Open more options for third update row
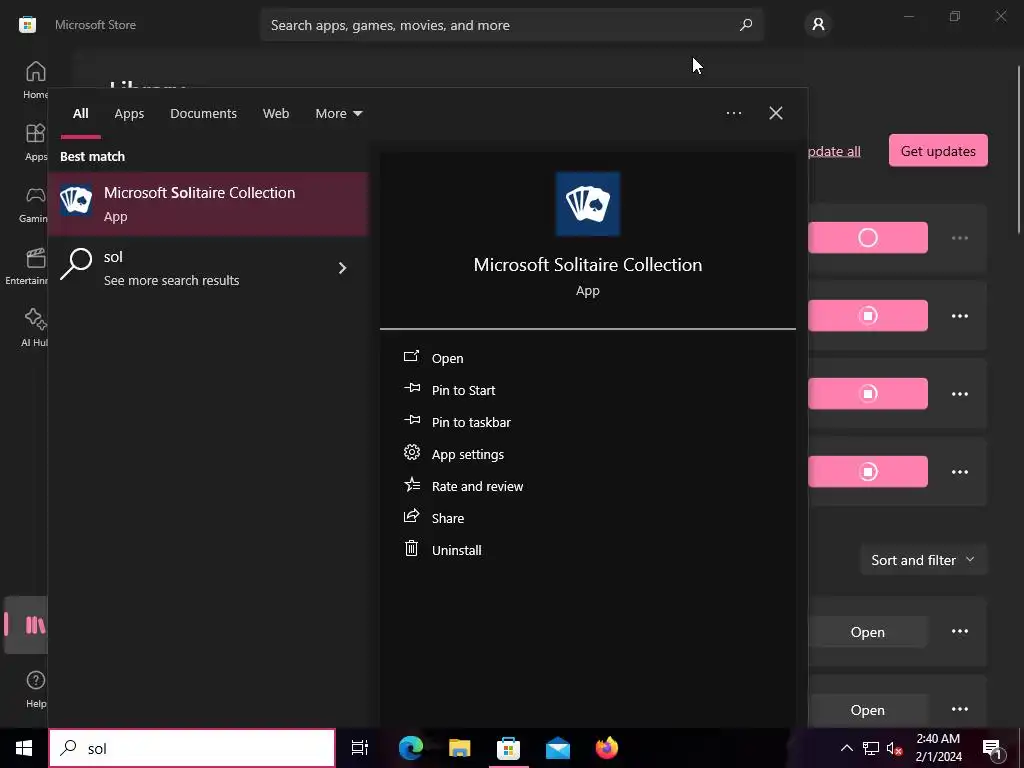 tap(959, 394)
